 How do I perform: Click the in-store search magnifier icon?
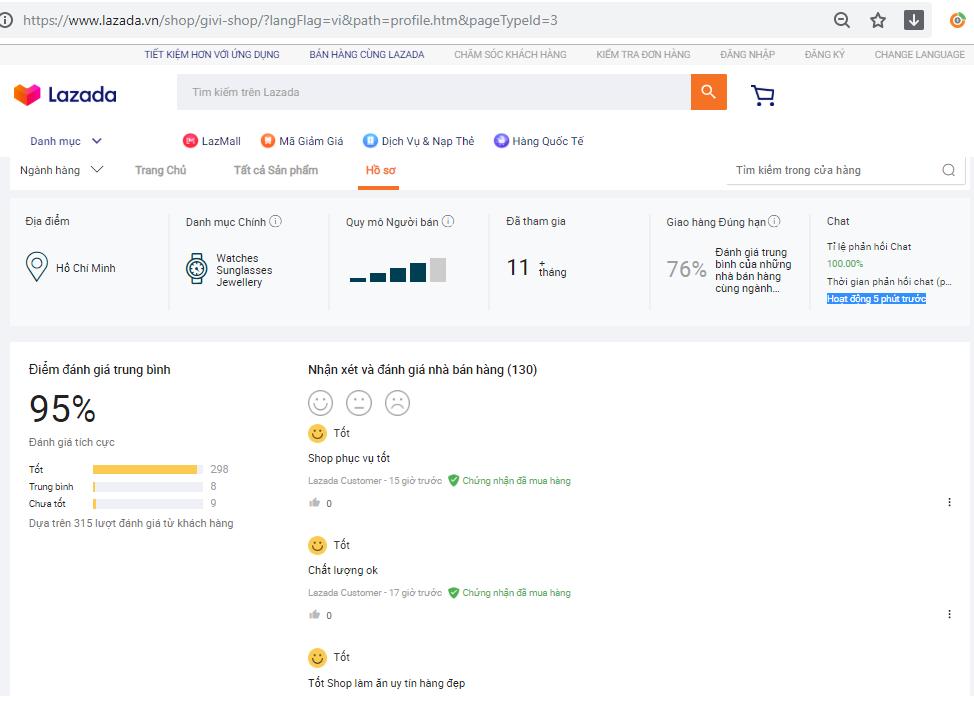[x=949, y=170]
